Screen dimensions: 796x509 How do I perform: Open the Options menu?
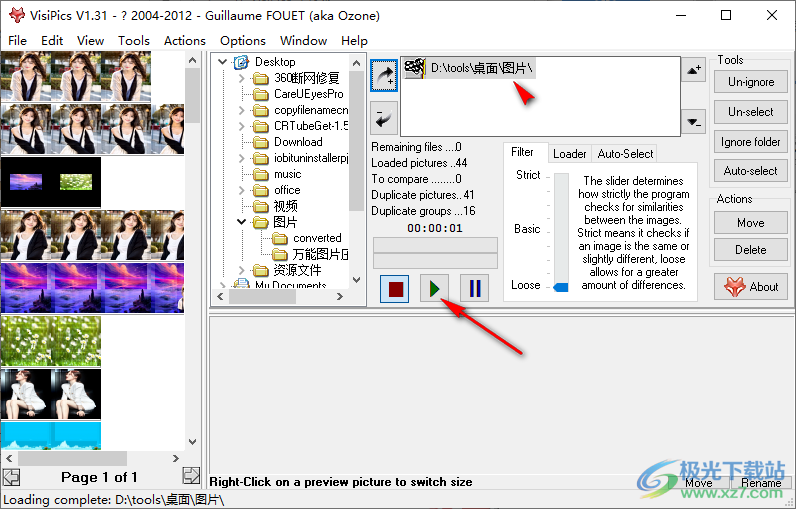pyautogui.click(x=243, y=41)
